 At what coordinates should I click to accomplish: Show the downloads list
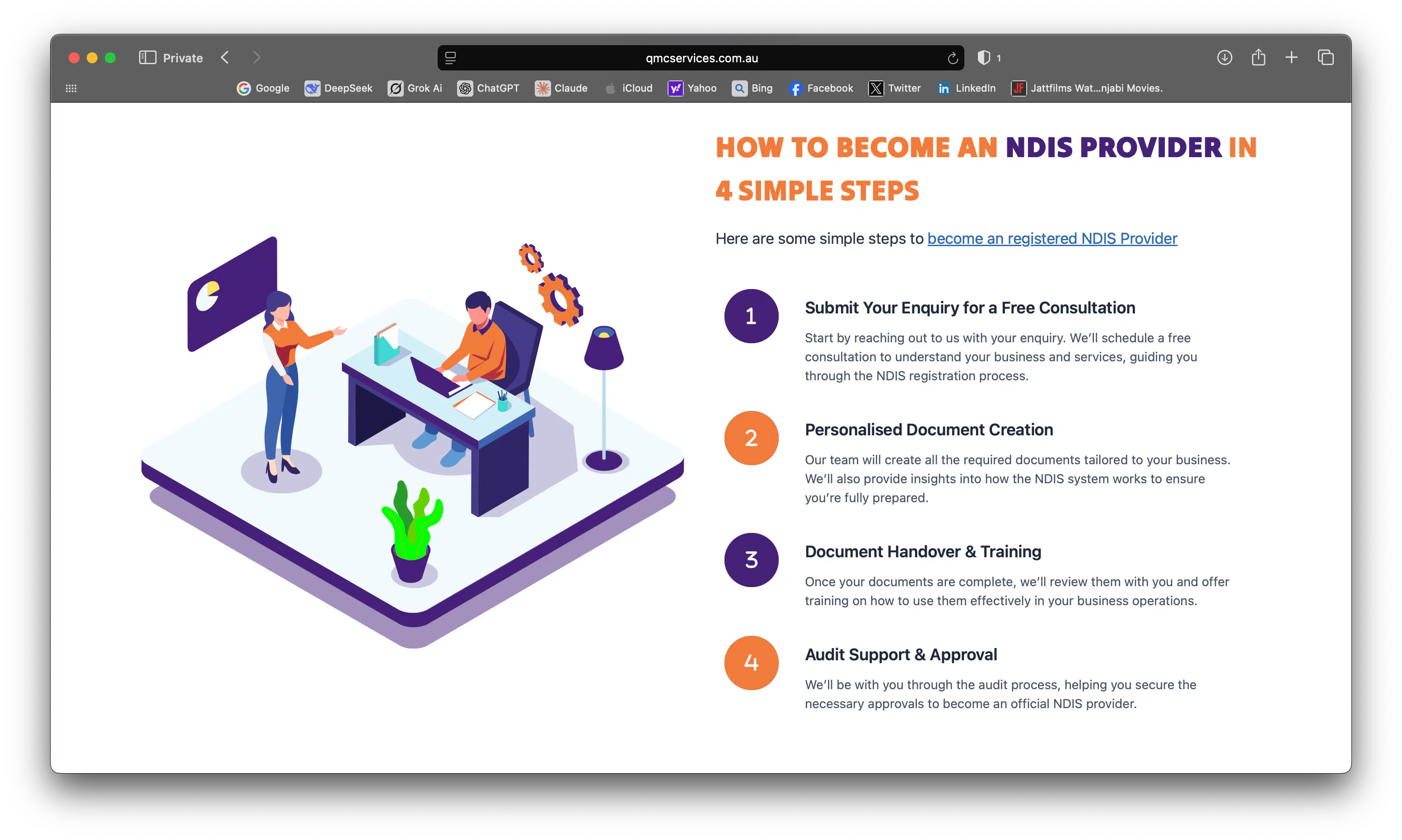click(x=1224, y=58)
